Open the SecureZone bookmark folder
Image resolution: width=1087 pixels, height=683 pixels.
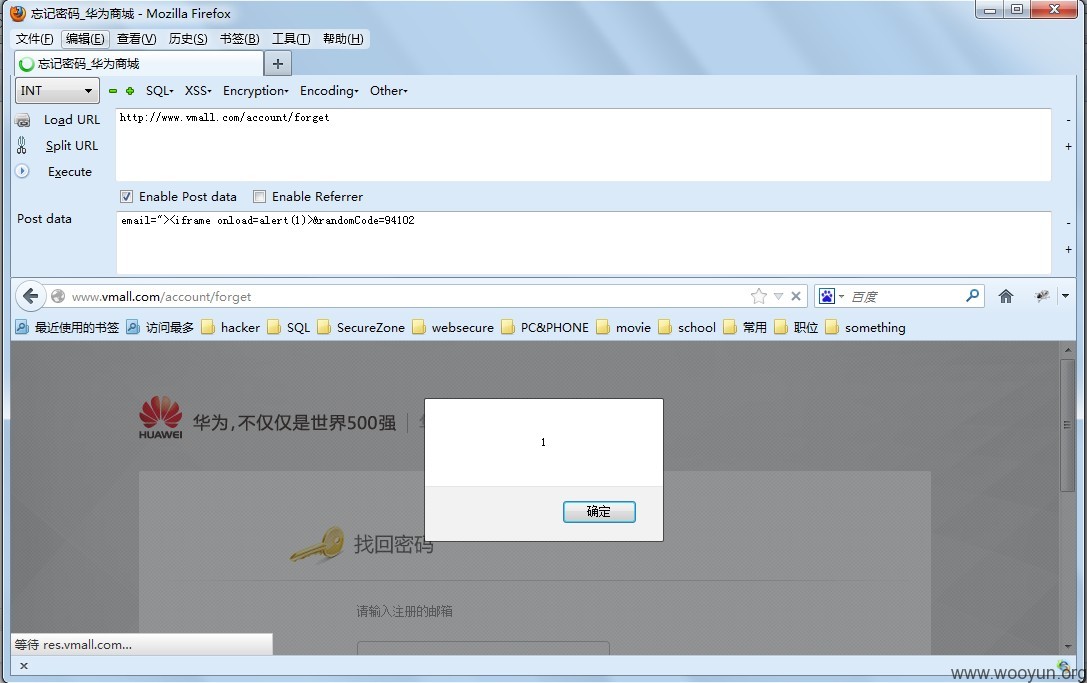click(361, 327)
